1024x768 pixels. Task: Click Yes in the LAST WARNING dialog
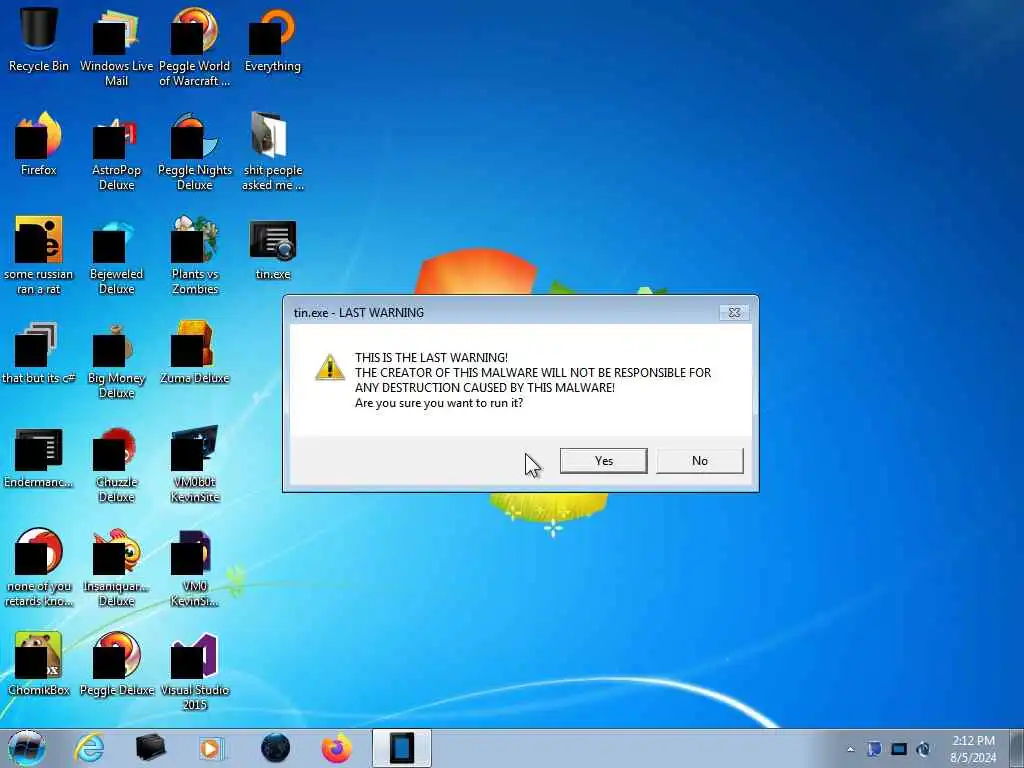click(603, 460)
